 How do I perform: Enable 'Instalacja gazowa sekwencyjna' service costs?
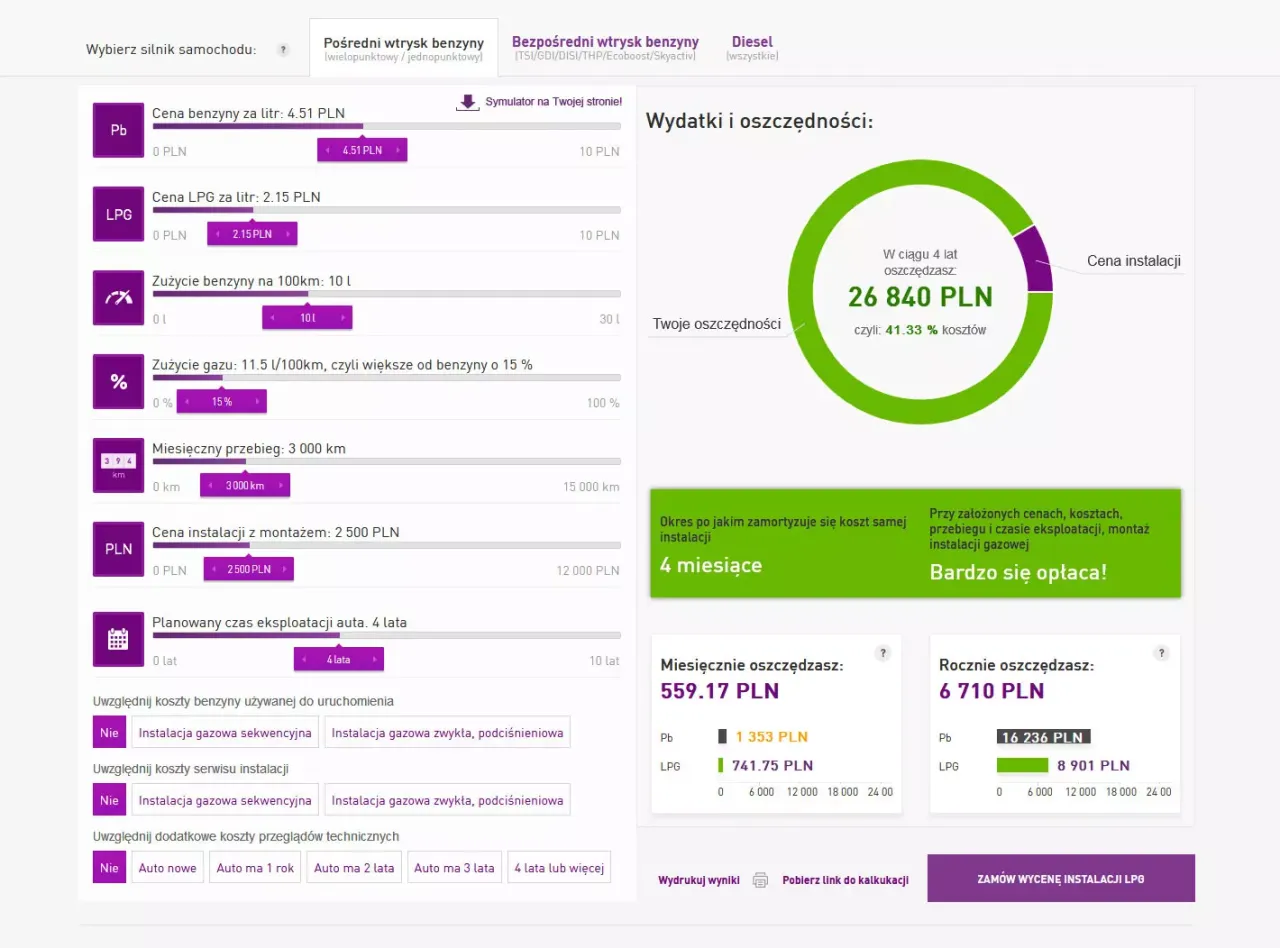point(224,800)
